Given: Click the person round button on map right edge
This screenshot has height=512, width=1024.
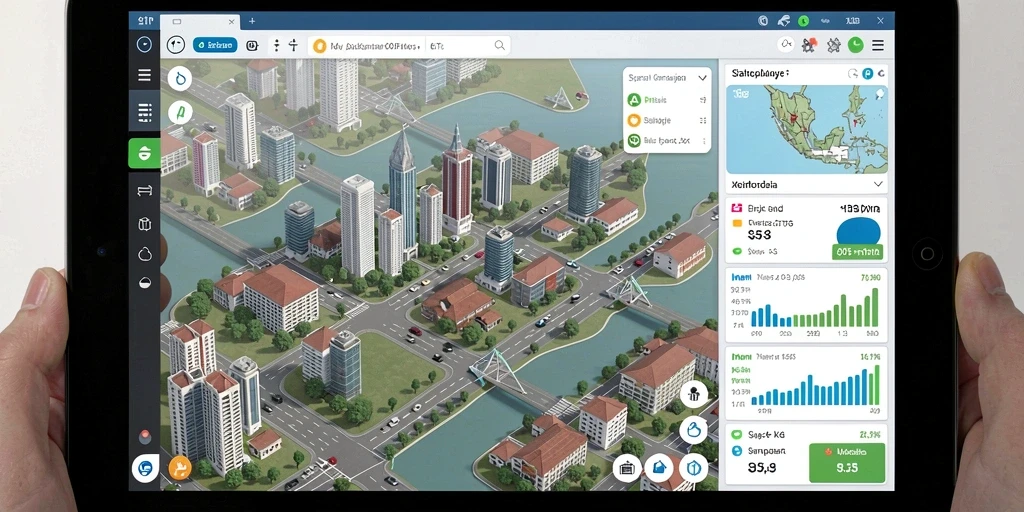Looking at the screenshot, I should coord(694,394).
